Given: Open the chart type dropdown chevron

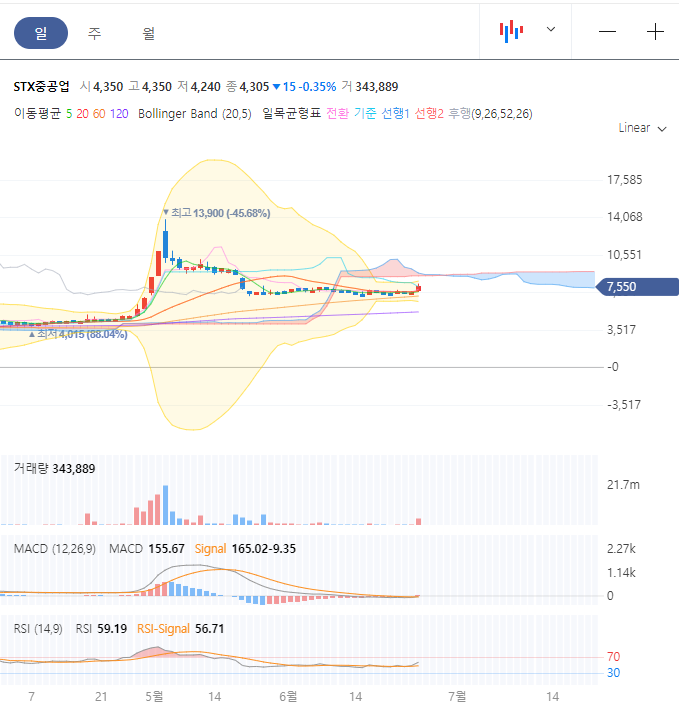Looking at the screenshot, I should pyautogui.click(x=551, y=29).
